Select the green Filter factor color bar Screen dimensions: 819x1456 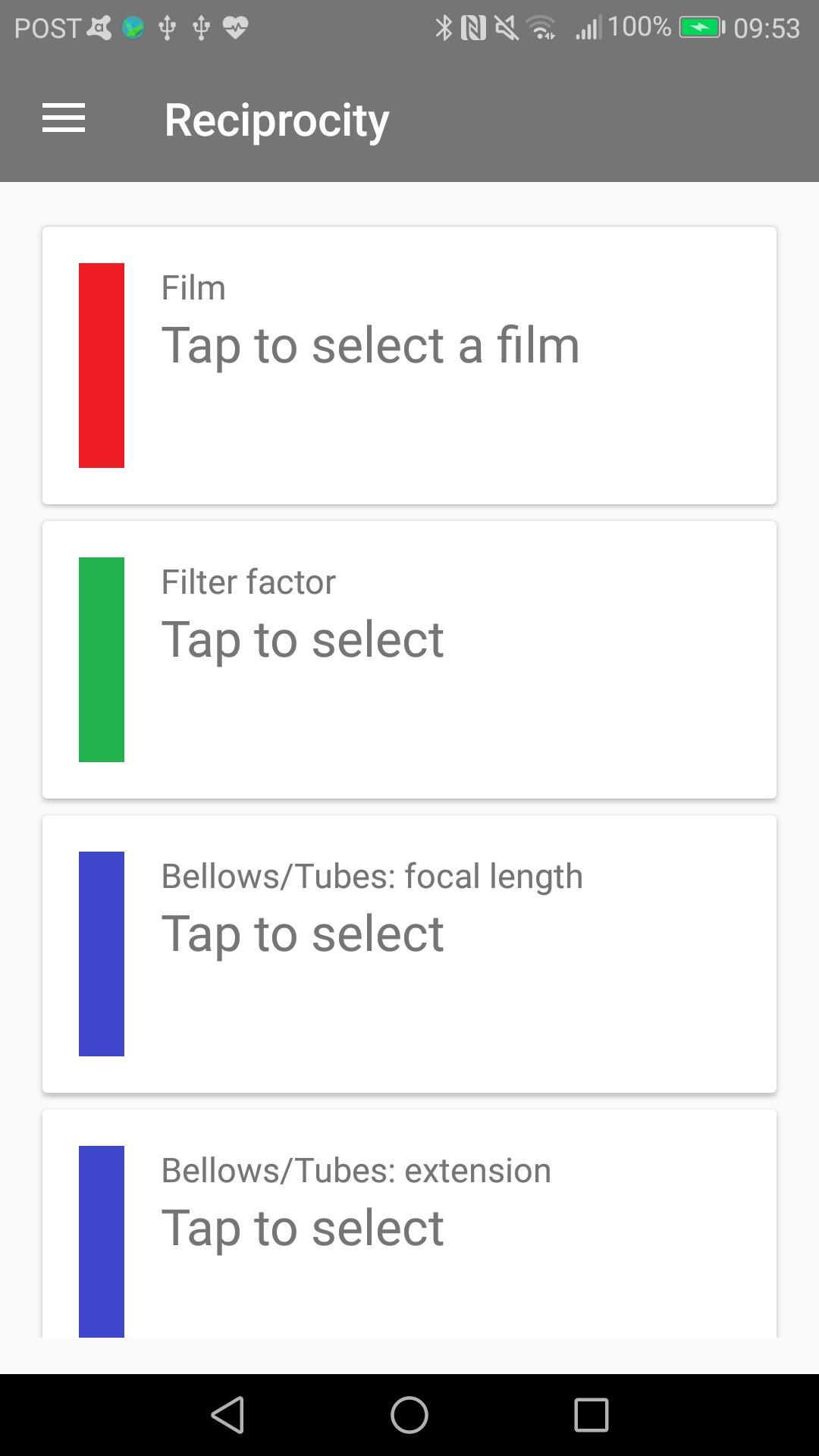[102, 660]
